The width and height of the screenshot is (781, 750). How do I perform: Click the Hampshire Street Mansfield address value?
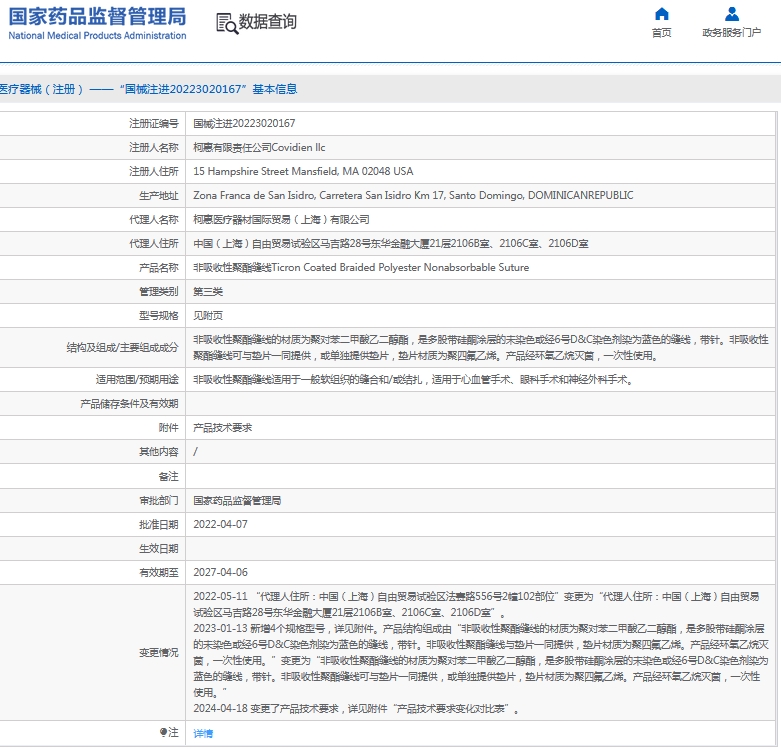(x=302, y=171)
